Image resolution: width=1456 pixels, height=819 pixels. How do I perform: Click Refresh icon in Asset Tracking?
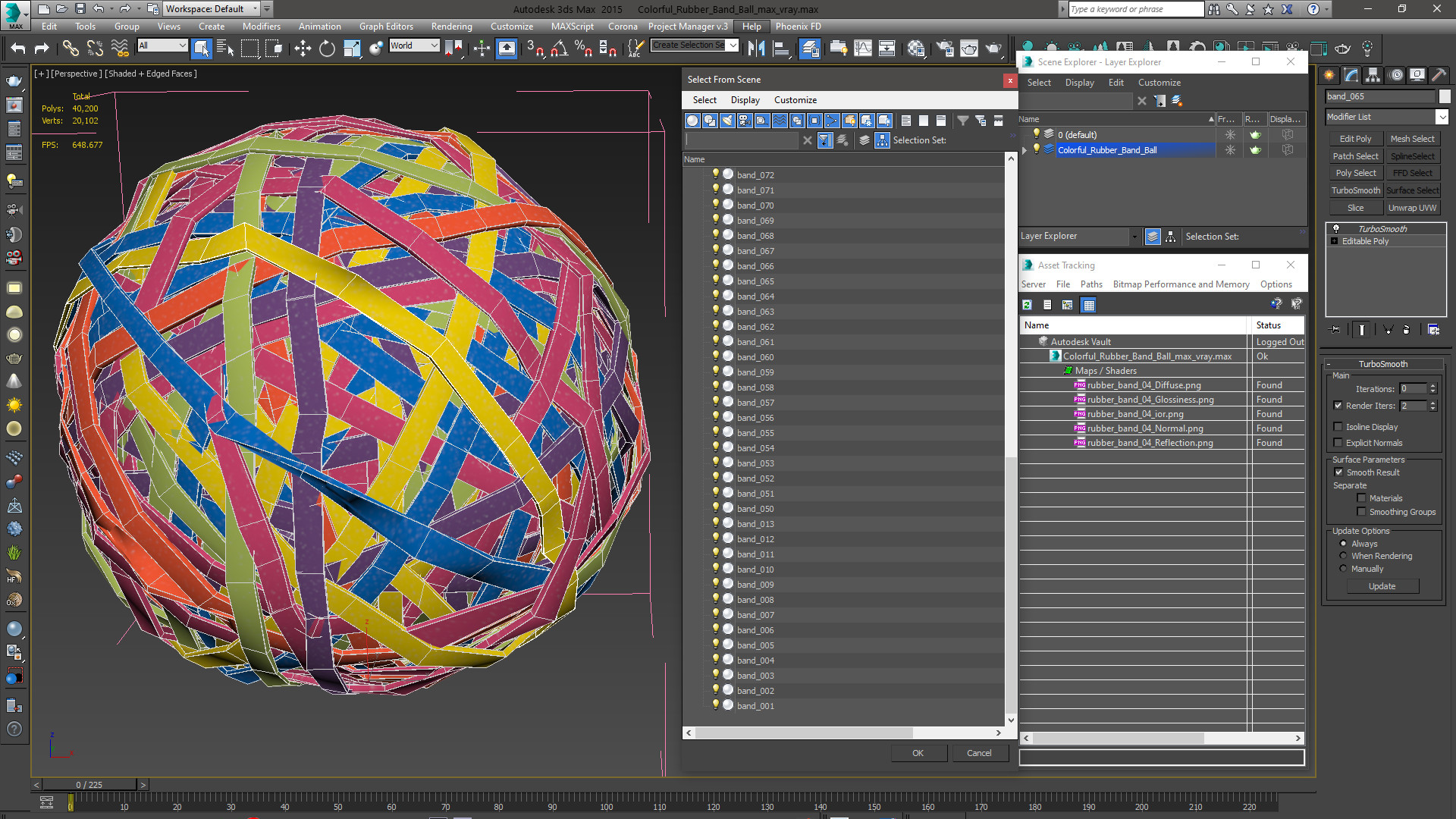pos(1027,305)
